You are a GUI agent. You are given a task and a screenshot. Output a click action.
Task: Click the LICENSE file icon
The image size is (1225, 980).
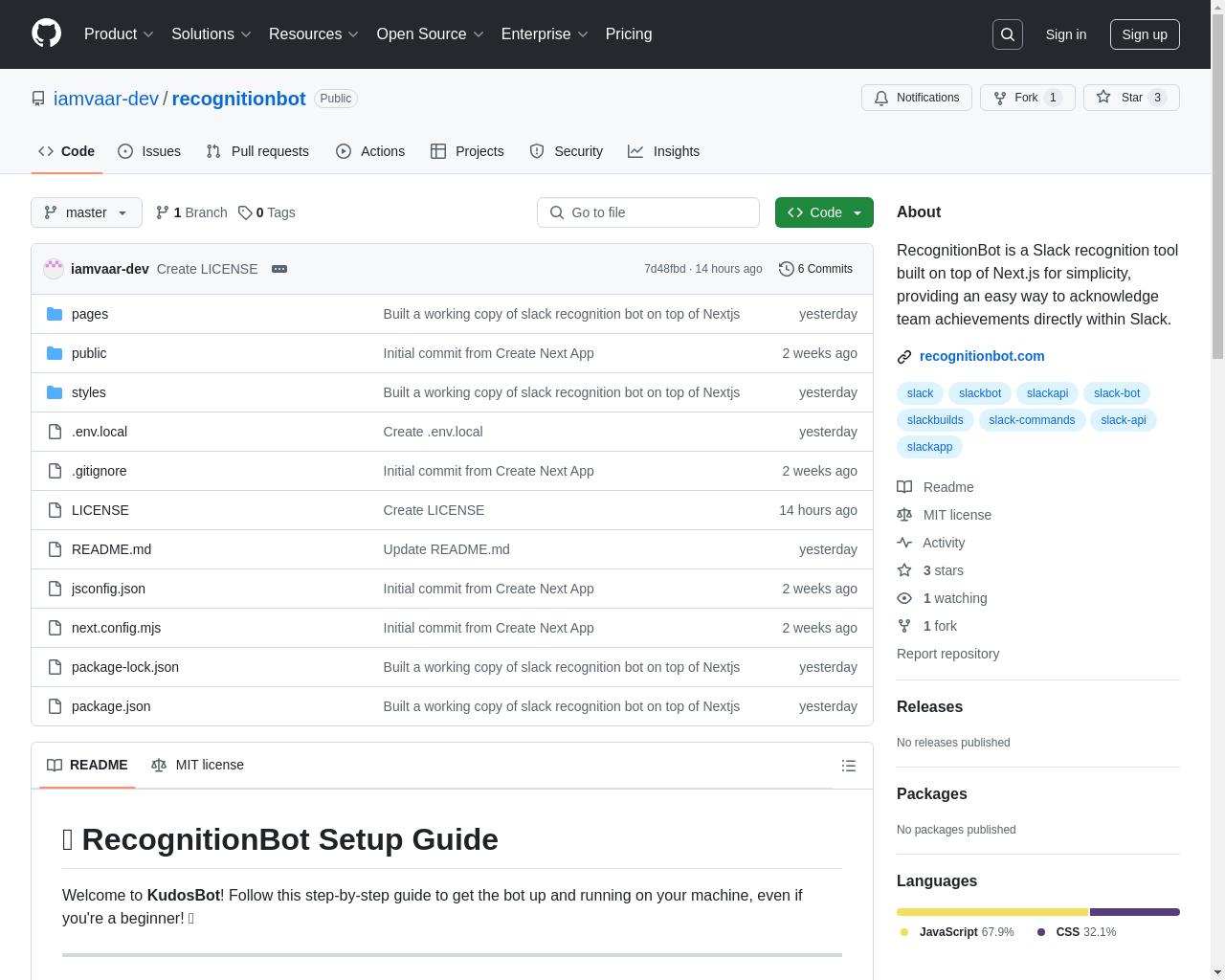(x=55, y=510)
